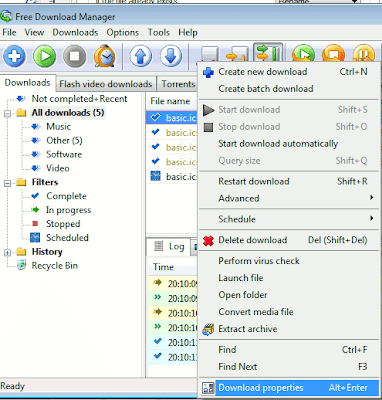Choose Open folder

coord(289,295)
